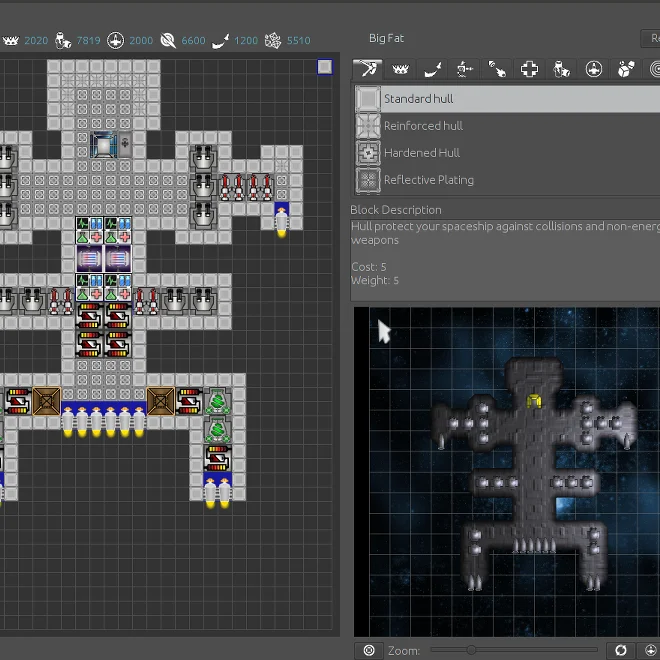Open the turret weapons category icon
The width and height of the screenshot is (660, 660).
[464, 69]
